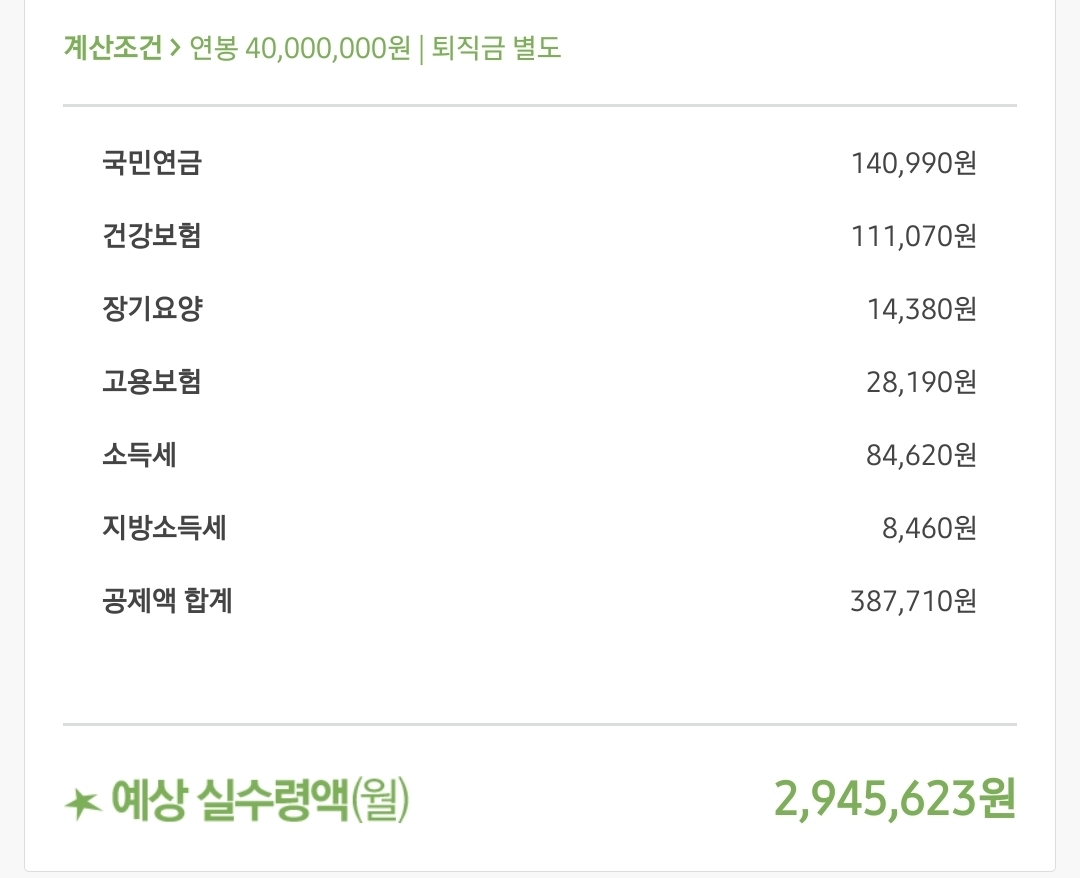Select the 장기요양 row label
1080x878 pixels.
click(x=152, y=309)
